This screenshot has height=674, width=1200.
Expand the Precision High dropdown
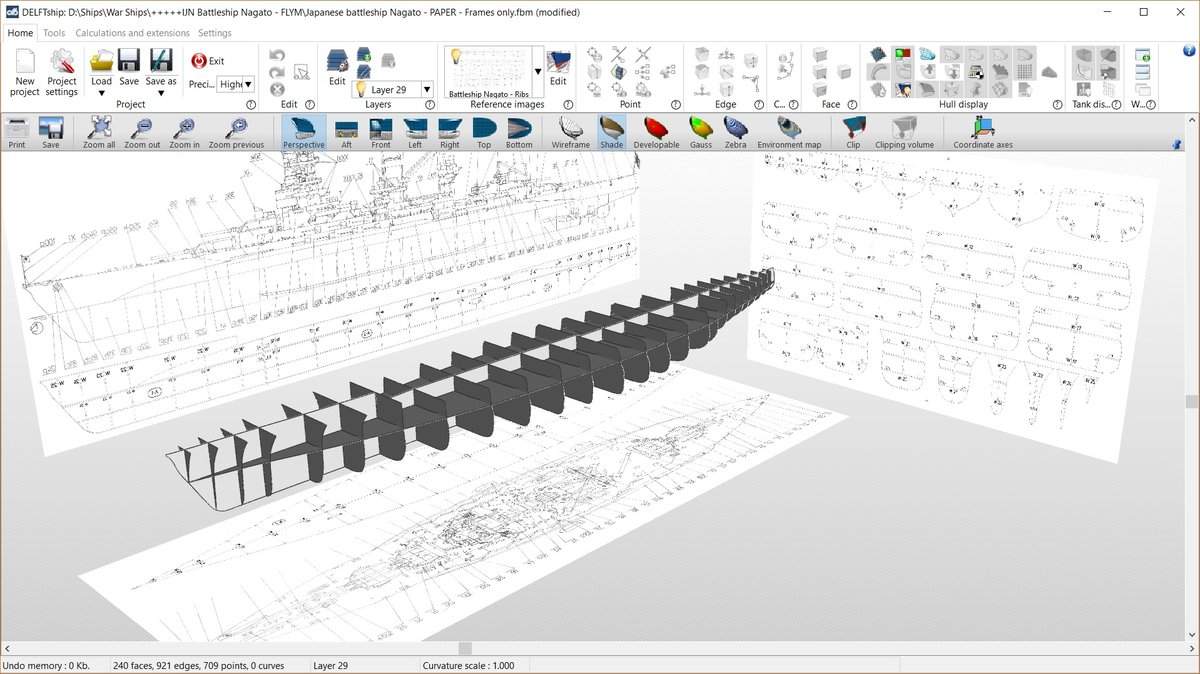pyautogui.click(x=248, y=84)
